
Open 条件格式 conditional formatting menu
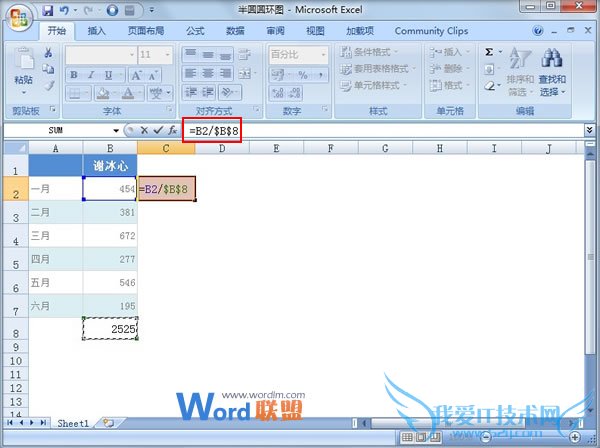click(369, 52)
